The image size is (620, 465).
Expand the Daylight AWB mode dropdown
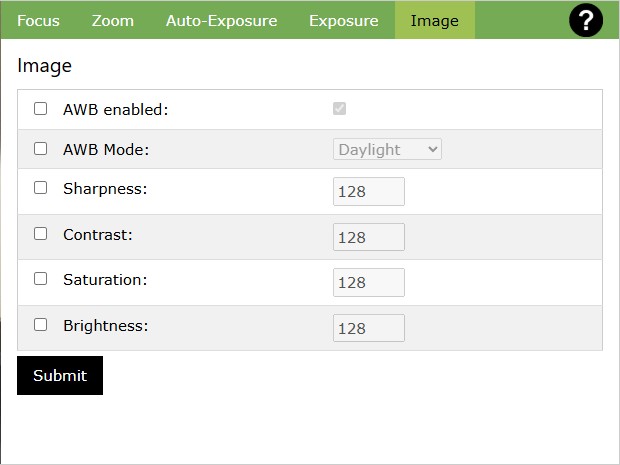pos(387,149)
